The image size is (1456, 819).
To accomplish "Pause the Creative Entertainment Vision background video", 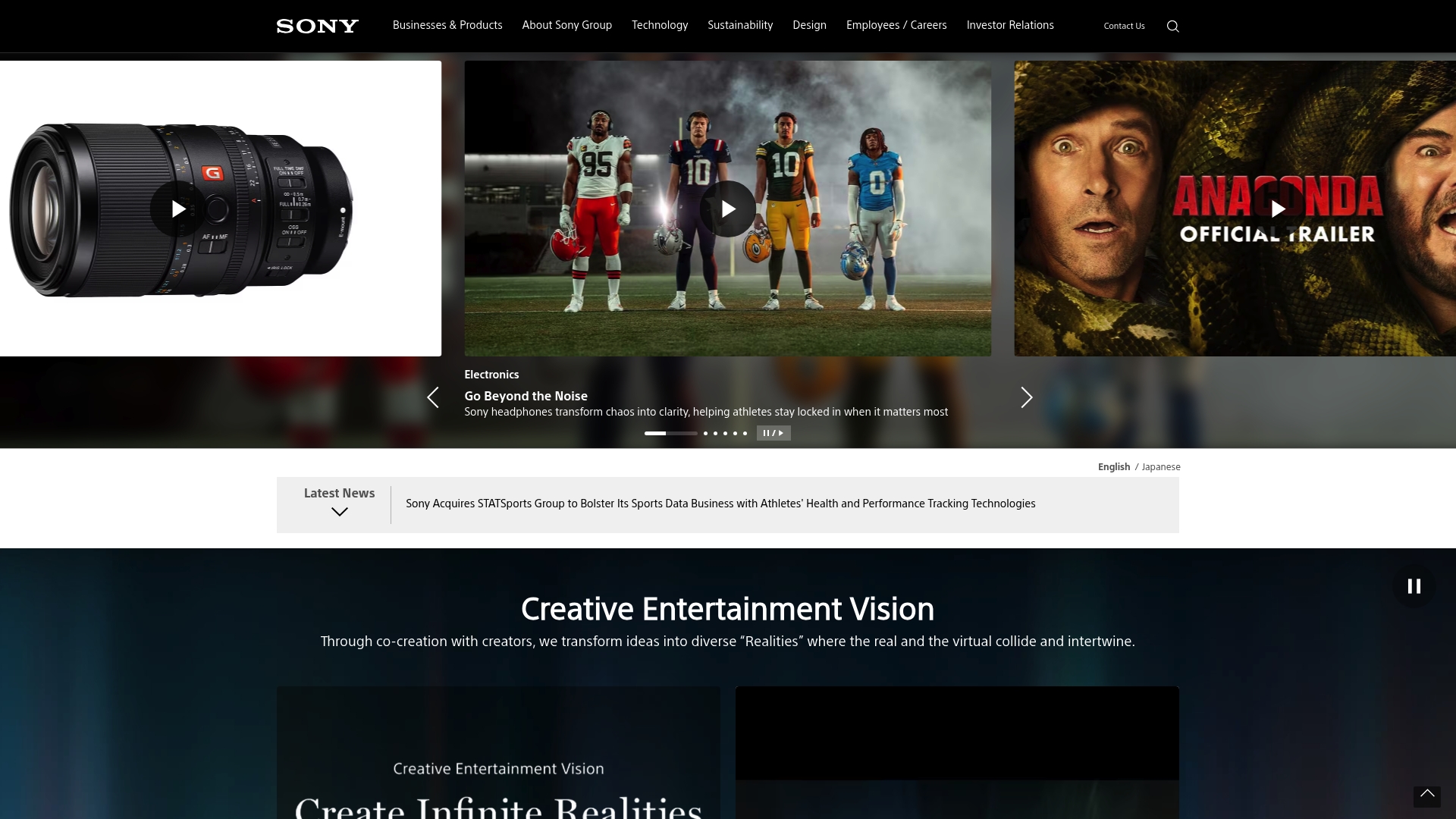I will [x=1414, y=586].
